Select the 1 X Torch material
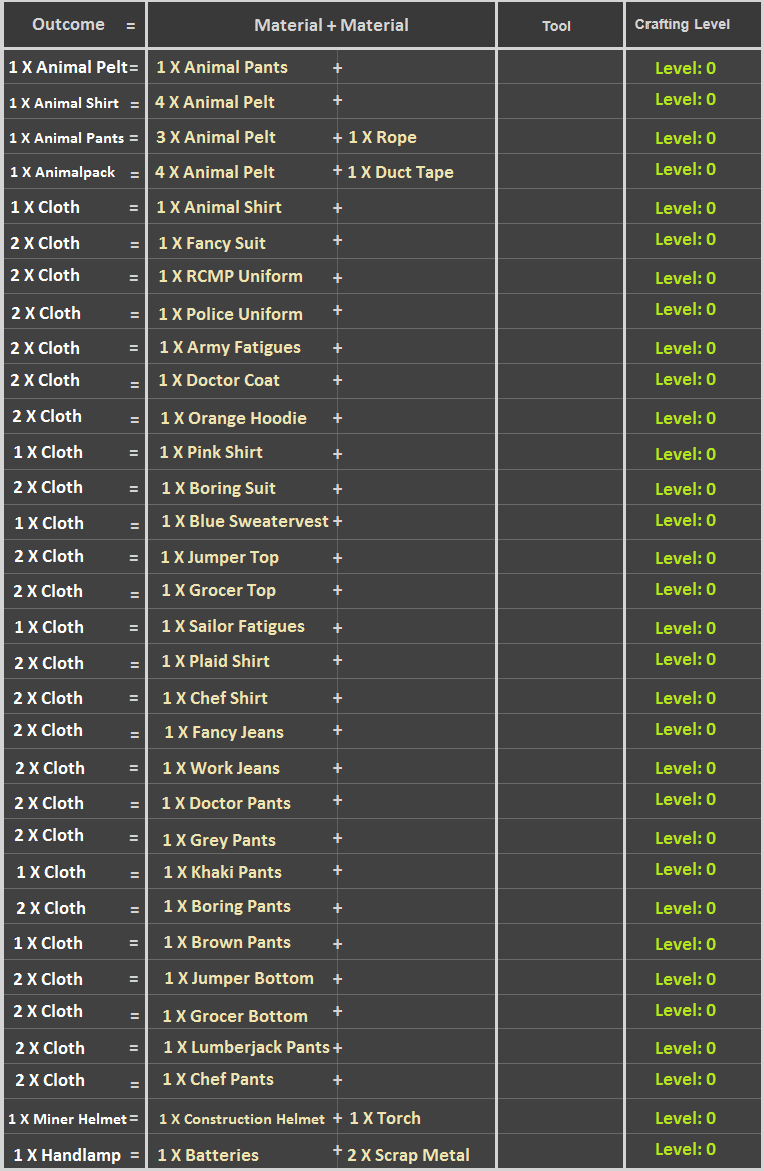This screenshot has height=1171, width=764. (384, 1119)
